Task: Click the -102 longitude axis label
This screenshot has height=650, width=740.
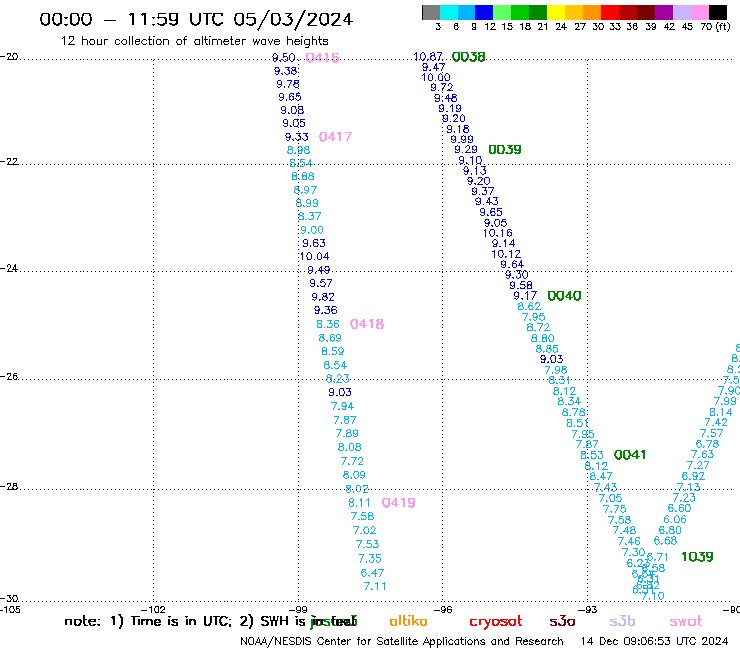Action: [x=153, y=609]
